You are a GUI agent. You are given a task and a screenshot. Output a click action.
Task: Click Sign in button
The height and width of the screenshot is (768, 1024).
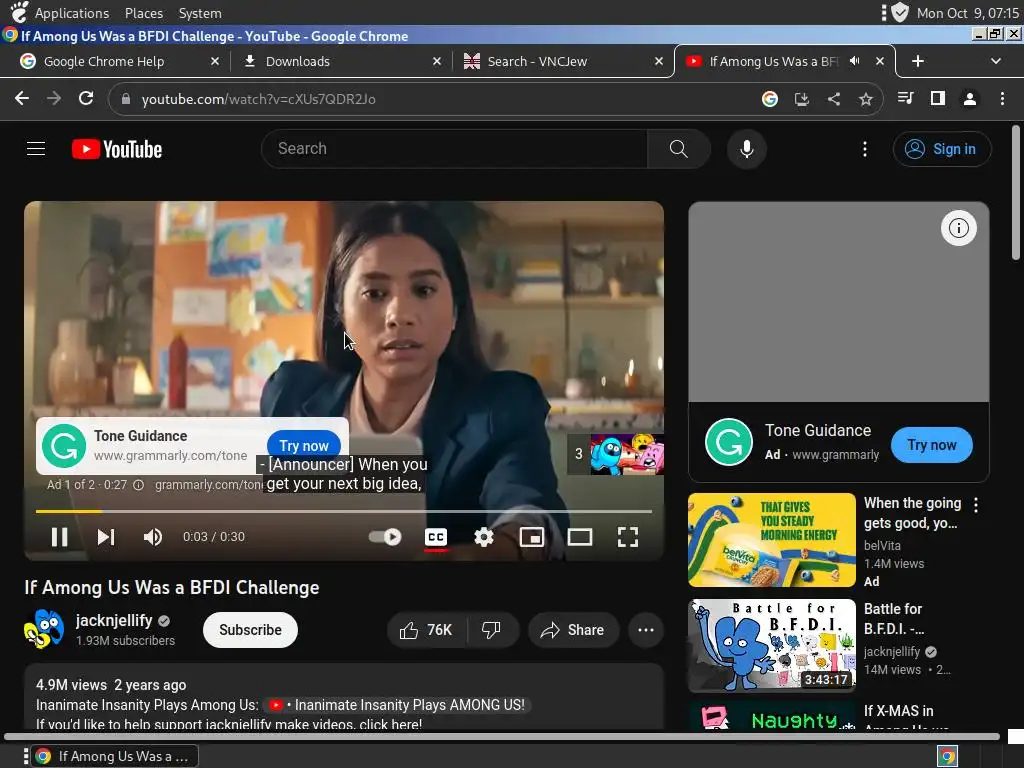(x=942, y=149)
